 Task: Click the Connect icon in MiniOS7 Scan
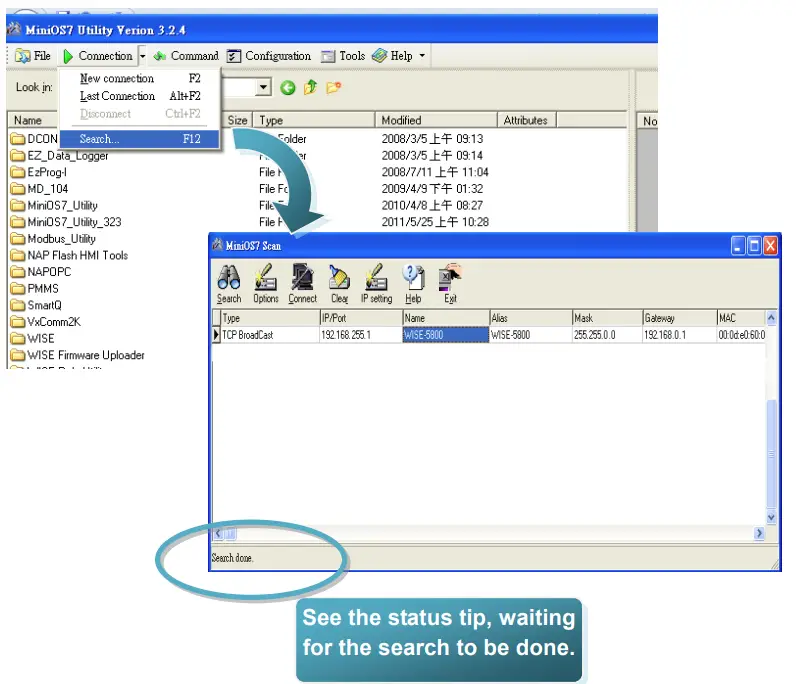pyautogui.click(x=302, y=284)
